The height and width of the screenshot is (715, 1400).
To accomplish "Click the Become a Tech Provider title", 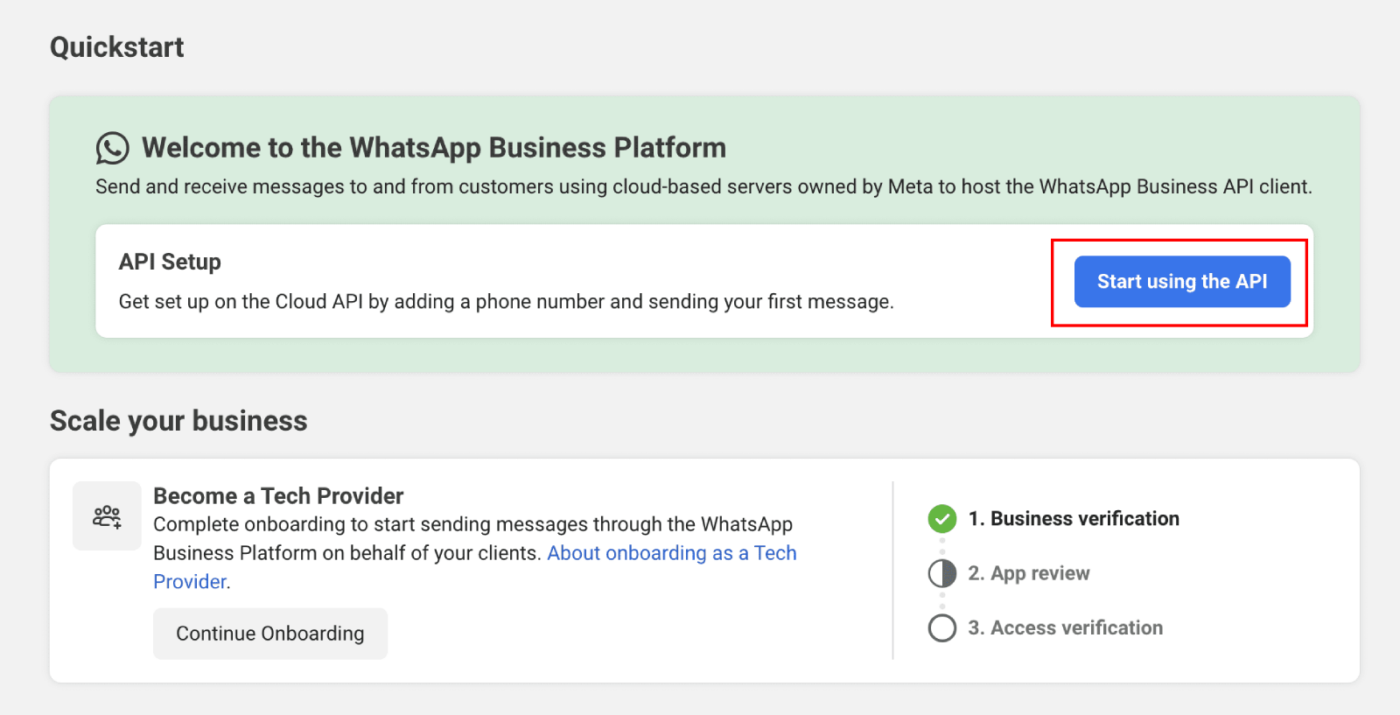I will [x=278, y=495].
